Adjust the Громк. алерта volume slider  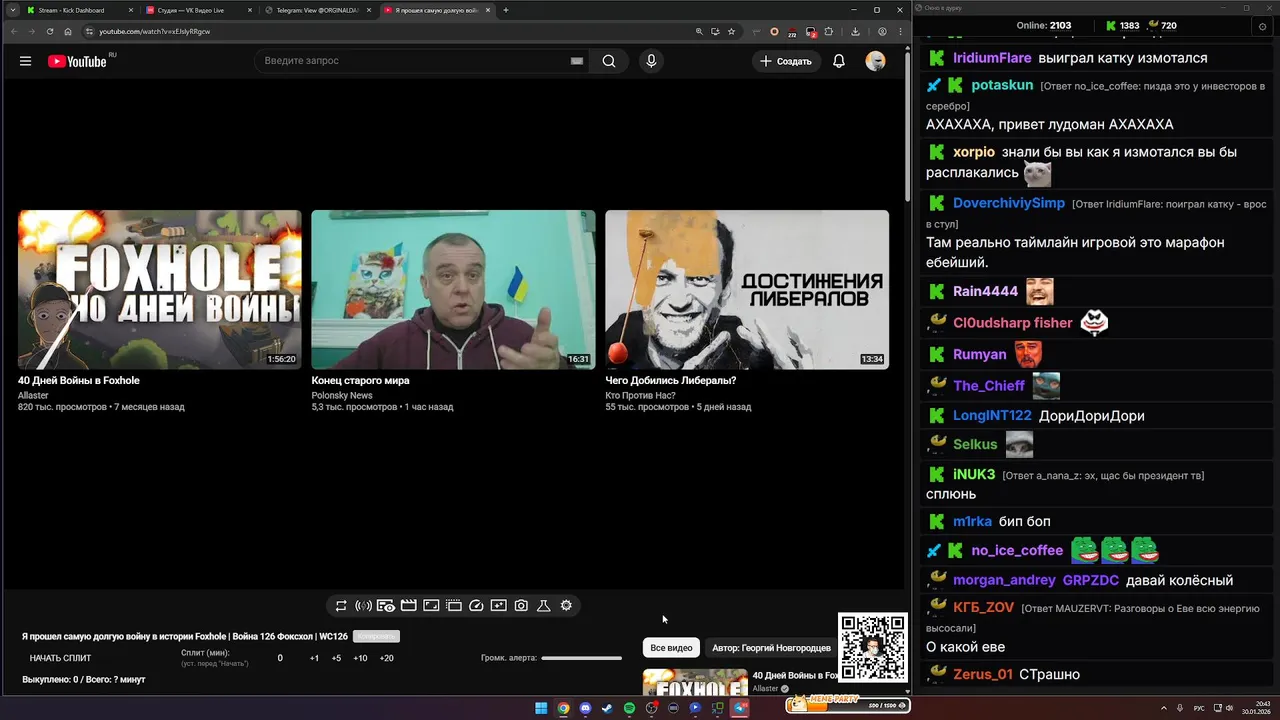pyautogui.click(x=581, y=658)
